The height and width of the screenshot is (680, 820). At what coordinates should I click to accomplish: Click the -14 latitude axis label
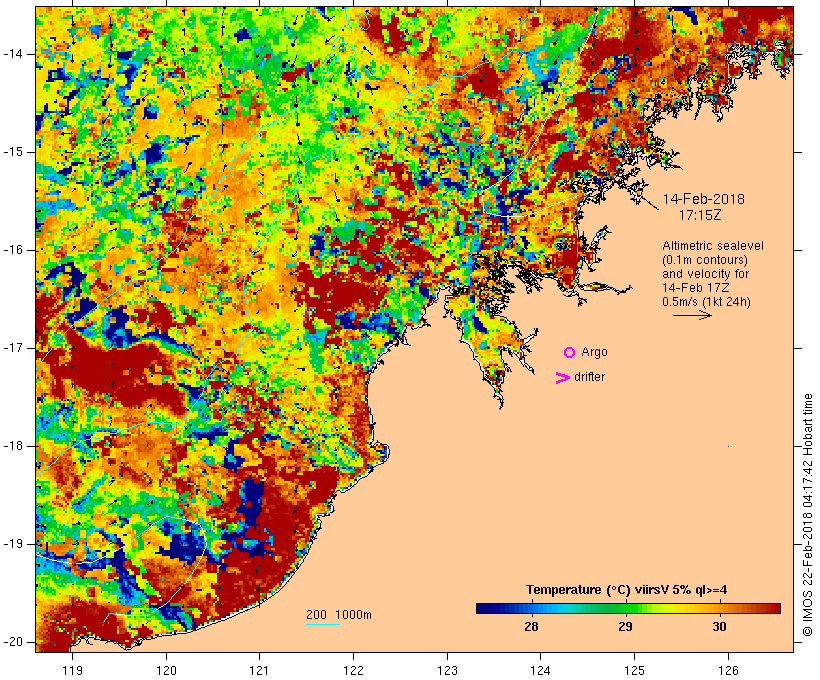[13, 54]
